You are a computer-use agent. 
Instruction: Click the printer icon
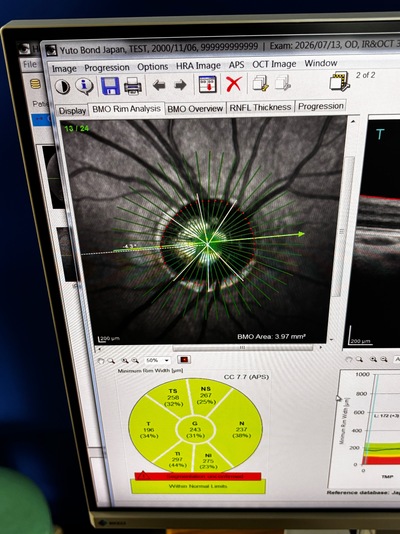click(132, 85)
